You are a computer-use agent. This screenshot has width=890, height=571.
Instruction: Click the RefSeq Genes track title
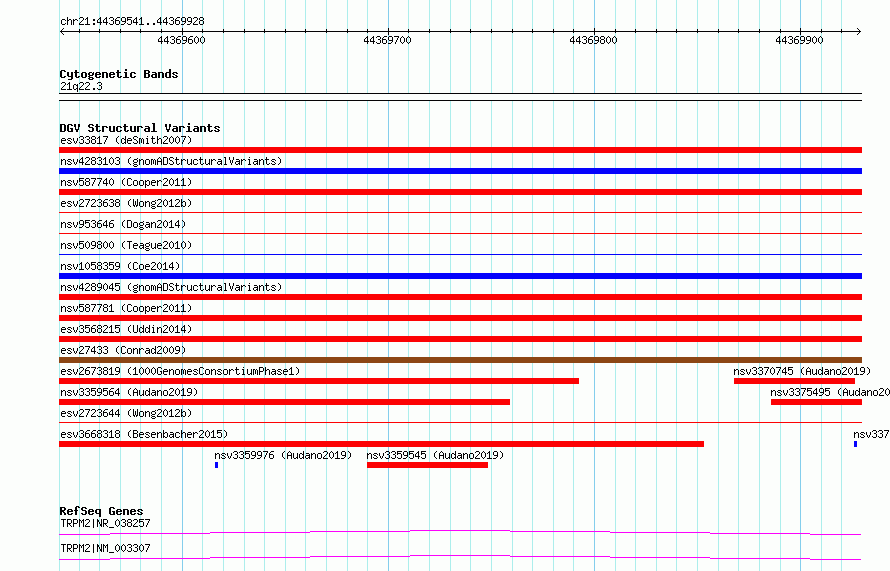101,511
